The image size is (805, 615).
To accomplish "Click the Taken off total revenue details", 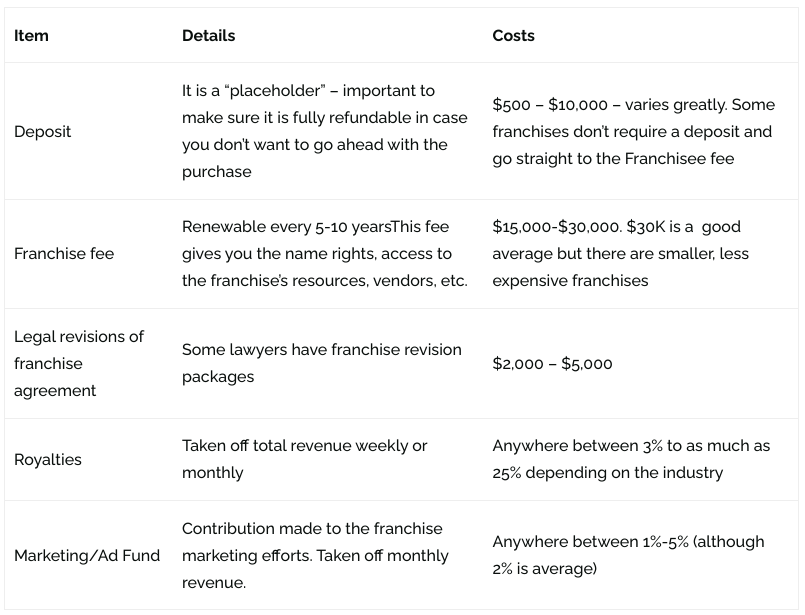I will tap(304, 446).
